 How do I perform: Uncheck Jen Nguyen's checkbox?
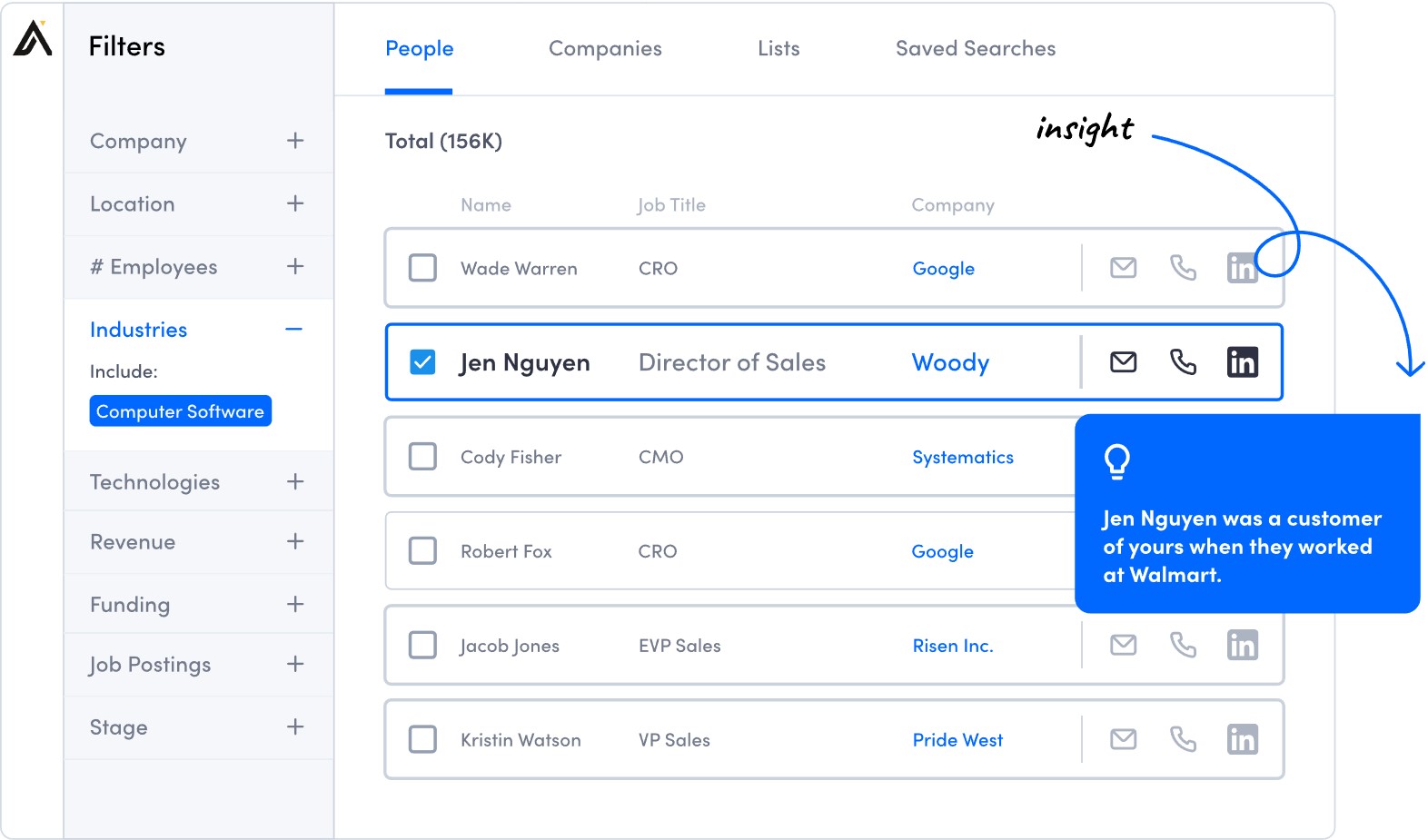click(422, 362)
